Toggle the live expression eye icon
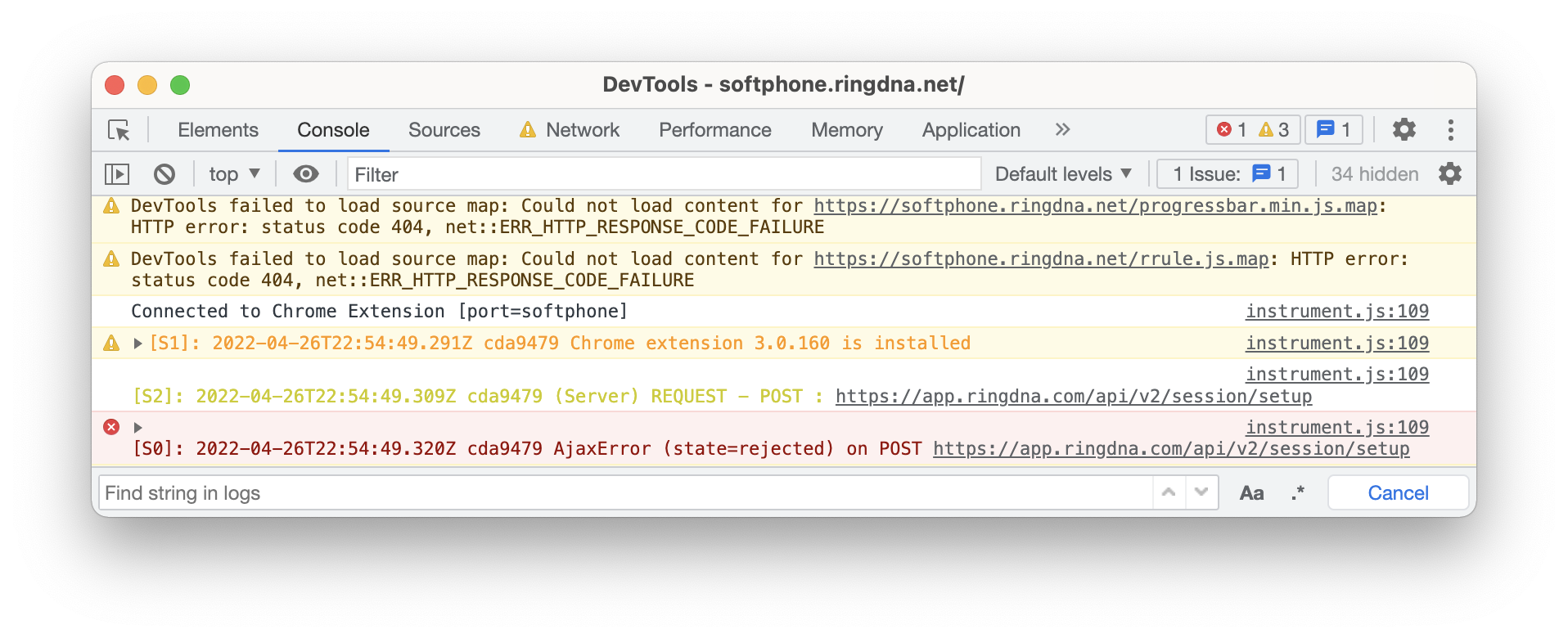This screenshot has height=638, width=1568. 306,174
